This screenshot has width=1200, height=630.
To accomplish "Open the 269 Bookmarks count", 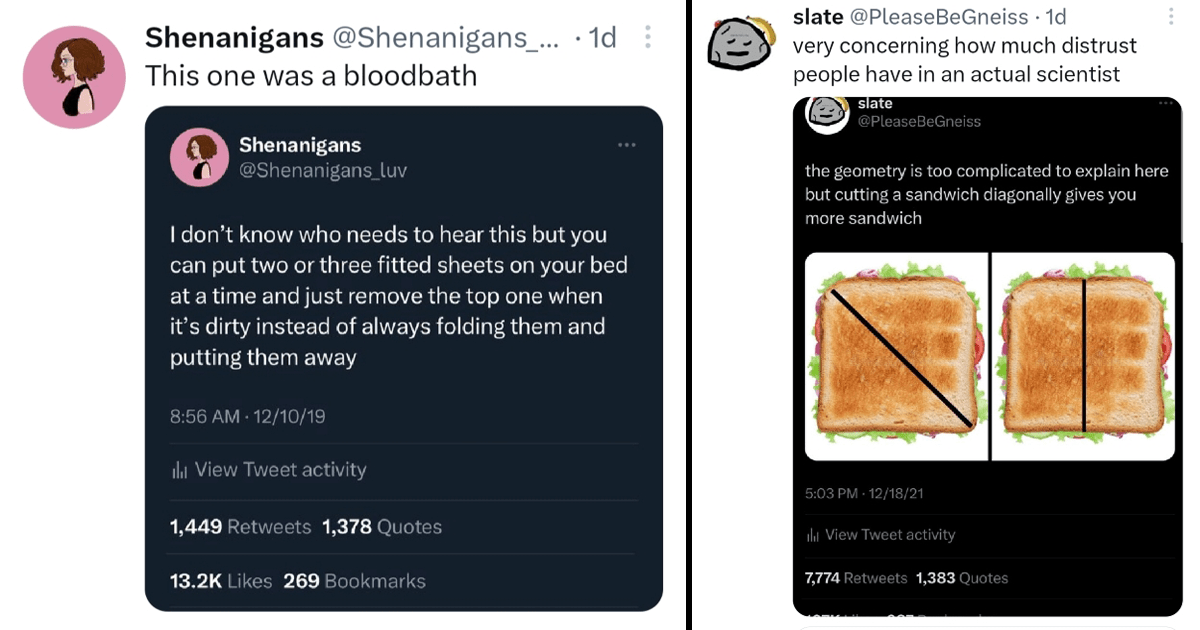I will pyautogui.click(x=354, y=581).
